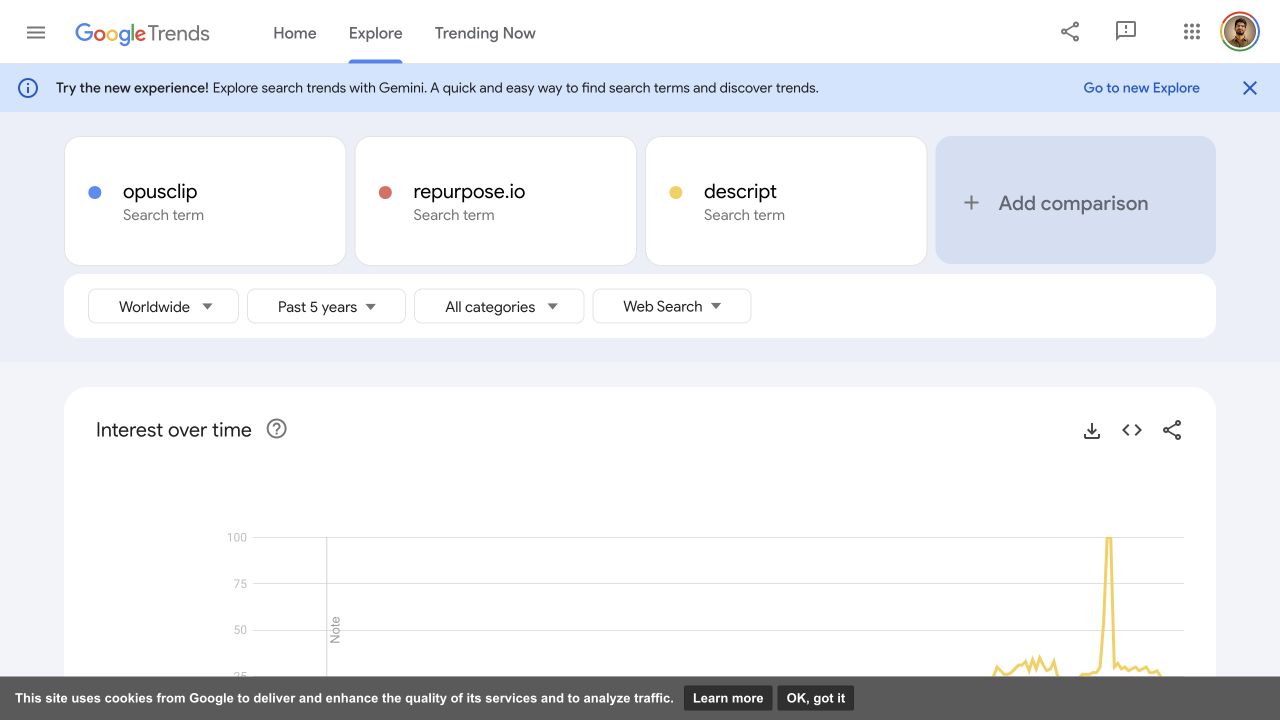Edit the repurpose.io search term card

[496, 201]
